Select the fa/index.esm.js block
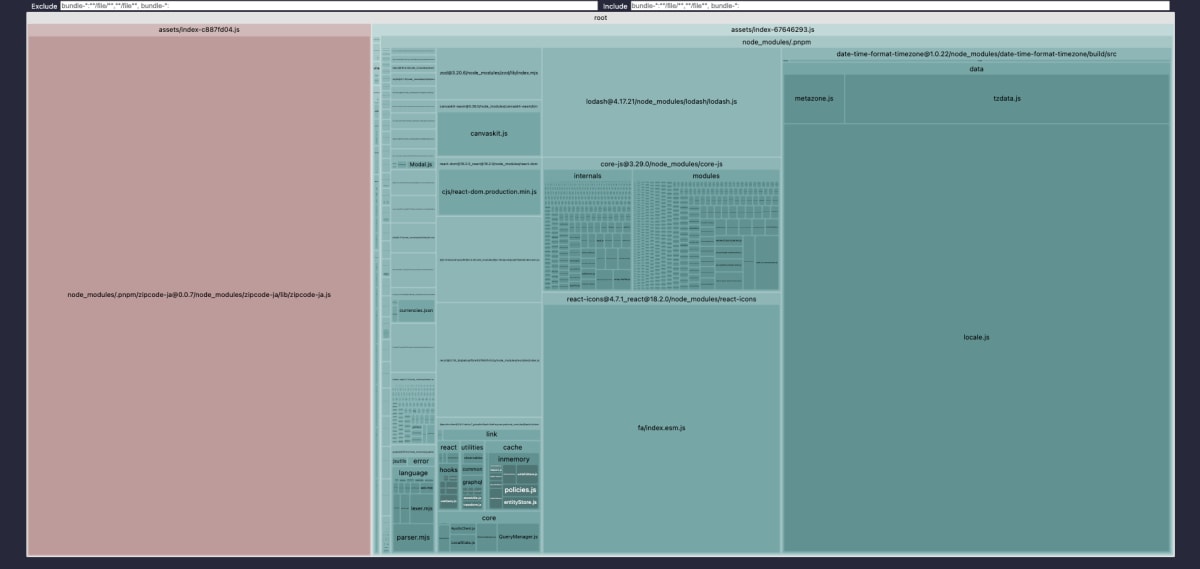The height and width of the screenshot is (569, 1200). point(661,428)
